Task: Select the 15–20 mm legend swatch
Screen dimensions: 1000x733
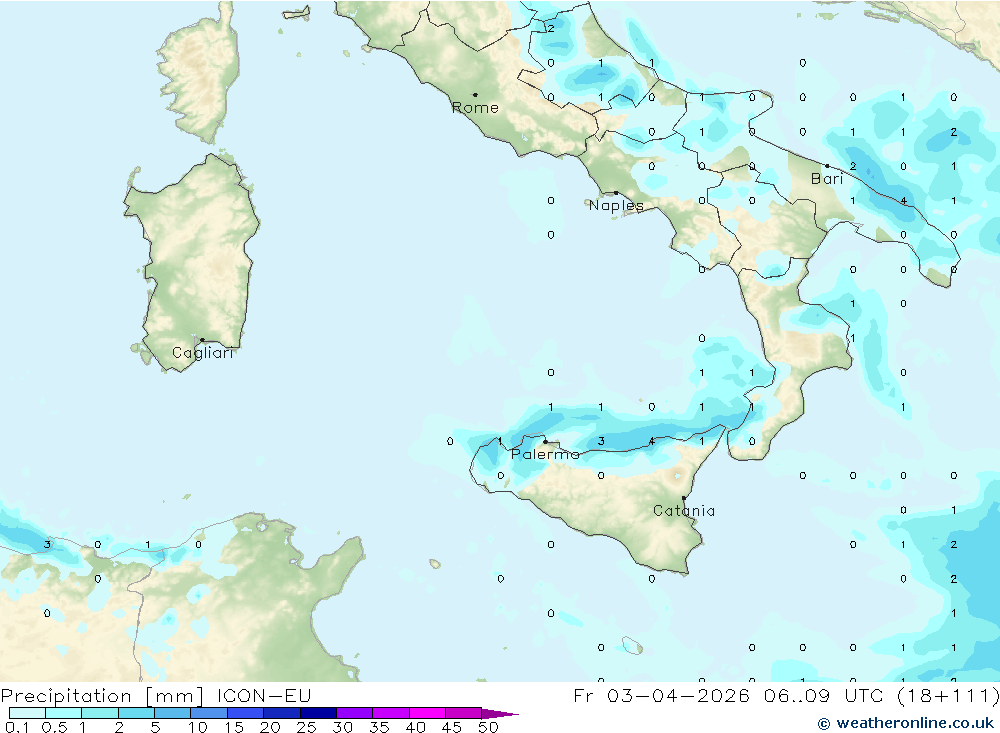Action: pos(246,713)
